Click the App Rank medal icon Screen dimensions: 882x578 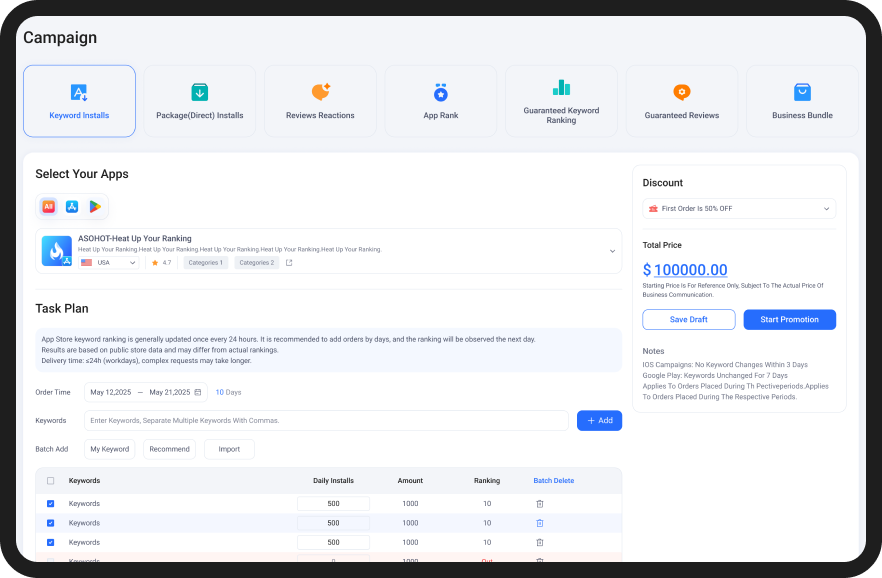(x=441, y=92)
